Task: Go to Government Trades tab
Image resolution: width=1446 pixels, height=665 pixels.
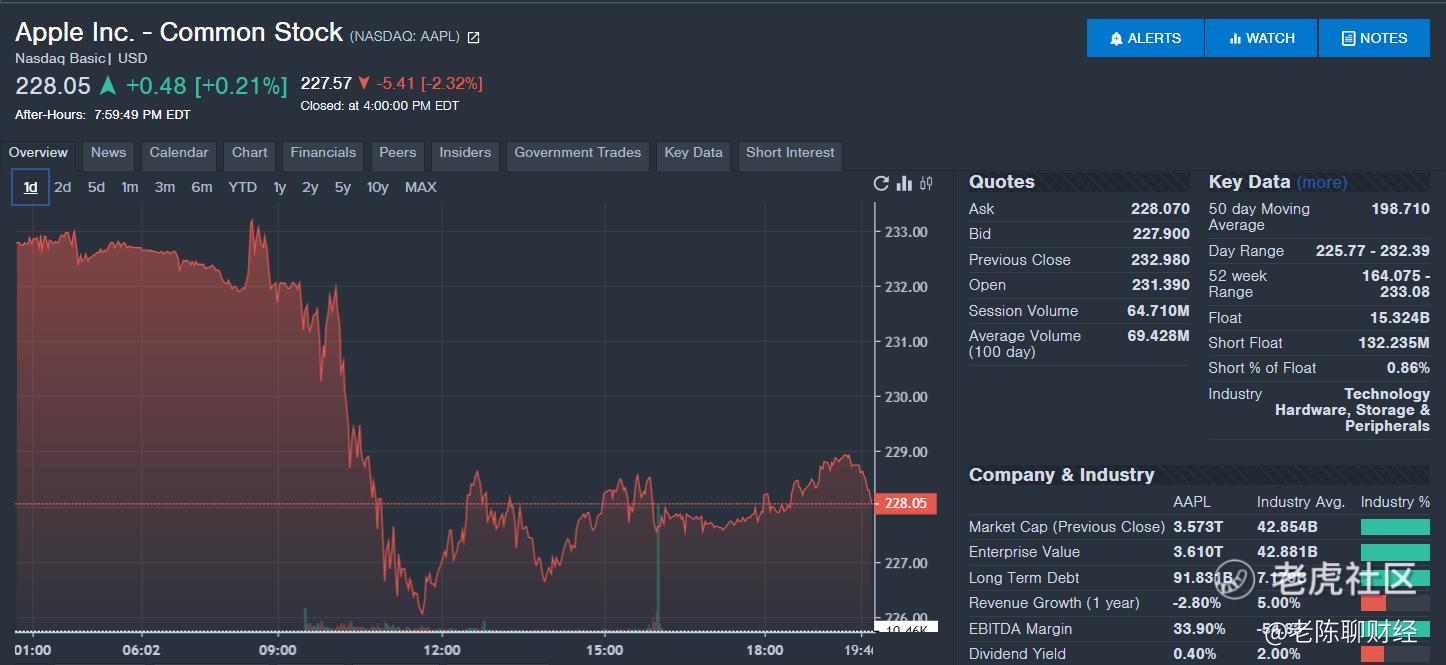Action: (577, 153)
